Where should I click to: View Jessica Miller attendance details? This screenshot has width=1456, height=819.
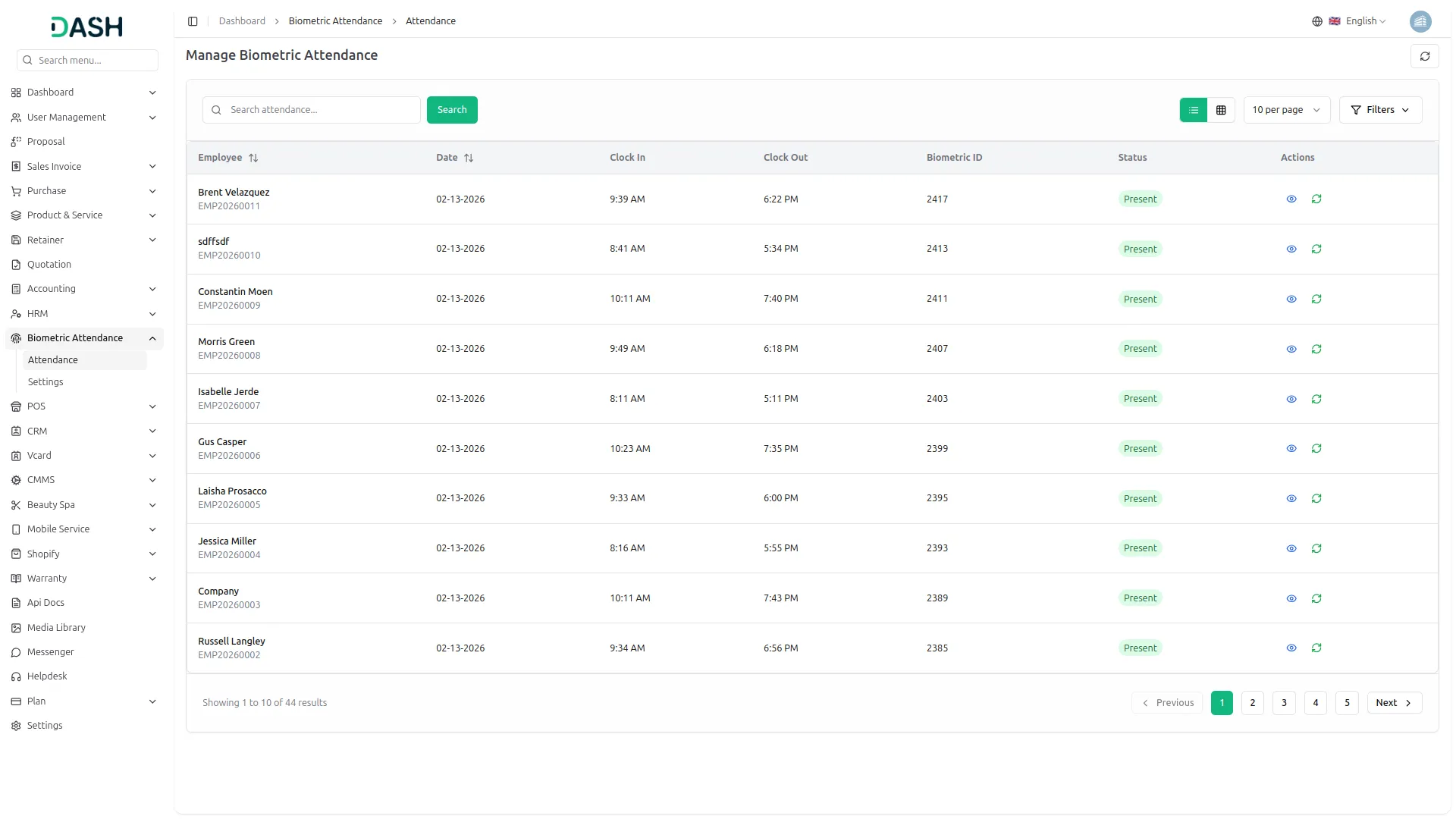point(1291,549)
